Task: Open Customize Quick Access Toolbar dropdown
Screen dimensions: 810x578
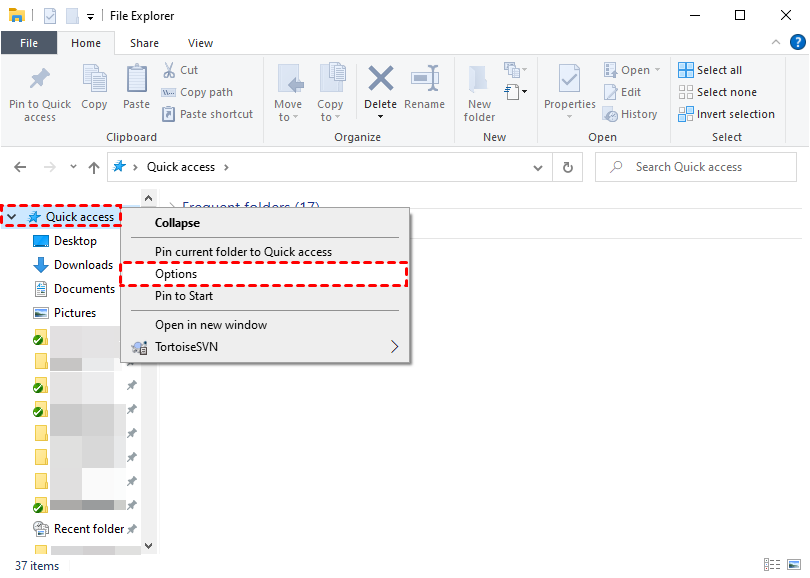Action: click(90, 17)
